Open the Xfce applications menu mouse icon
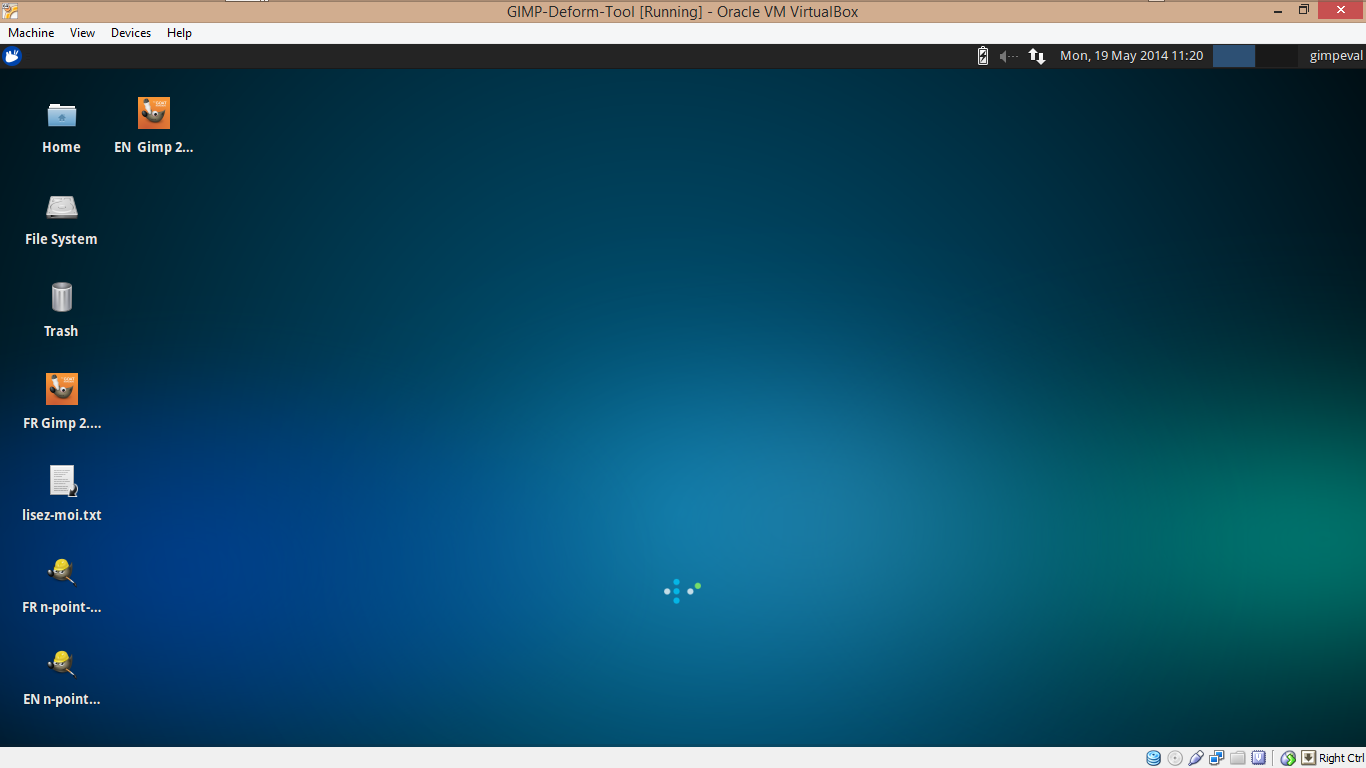This screenshot has width=1366, height=768. click(12, 56)
